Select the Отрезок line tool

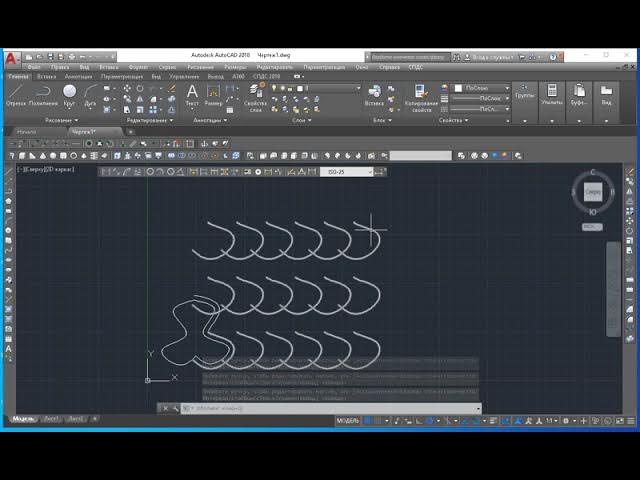tap(16, 95)
